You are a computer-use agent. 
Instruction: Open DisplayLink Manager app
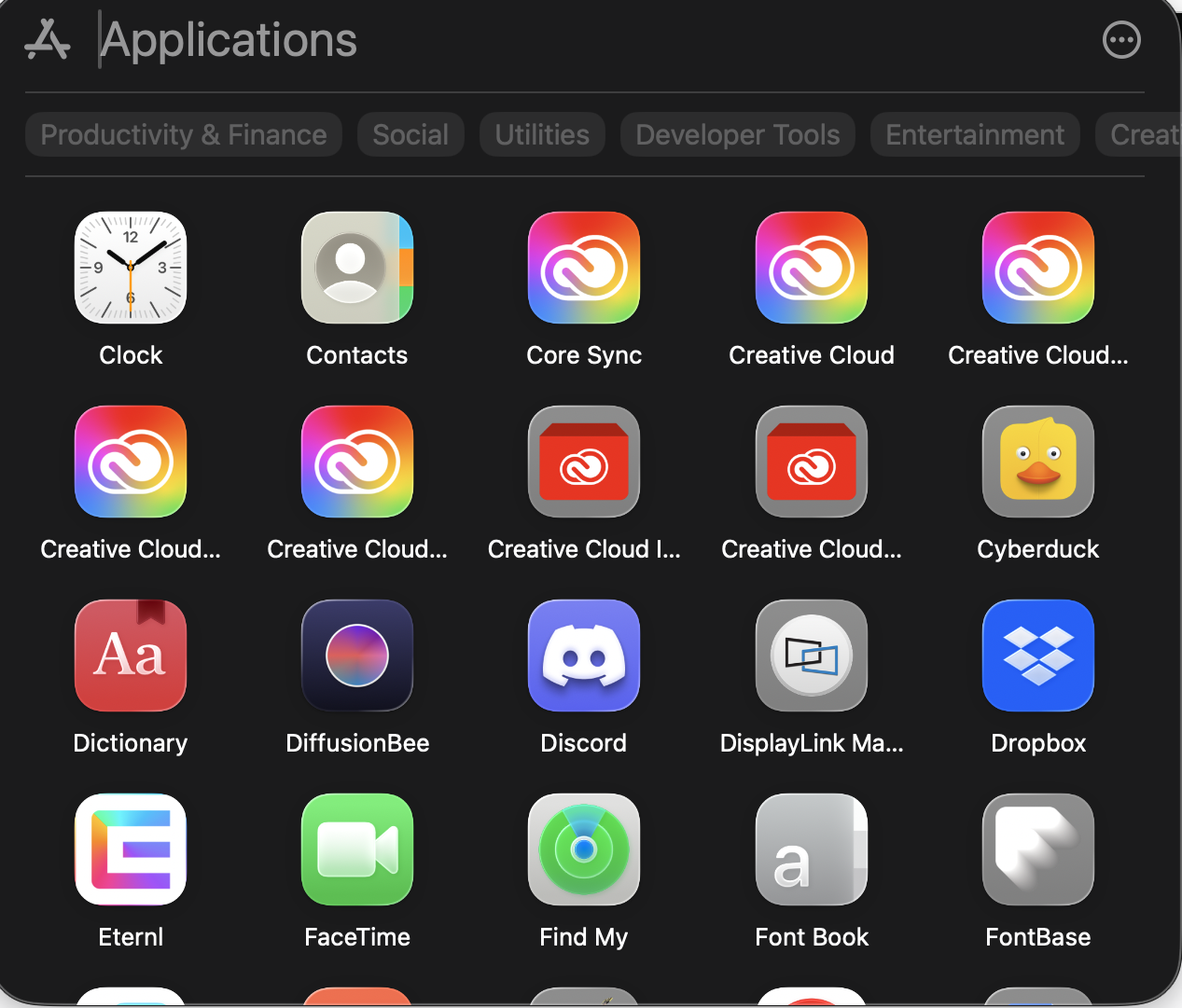click(812, 656)
